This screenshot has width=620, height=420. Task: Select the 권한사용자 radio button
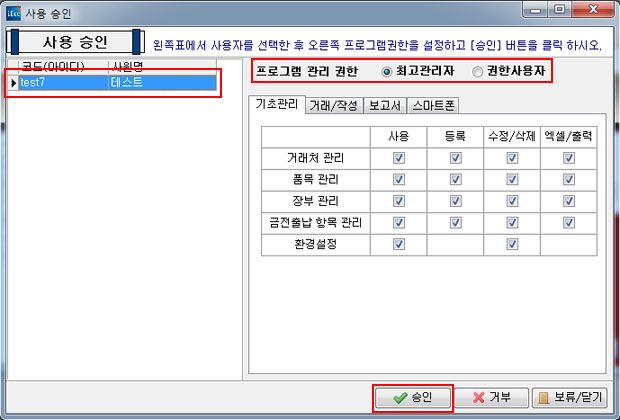477,73
